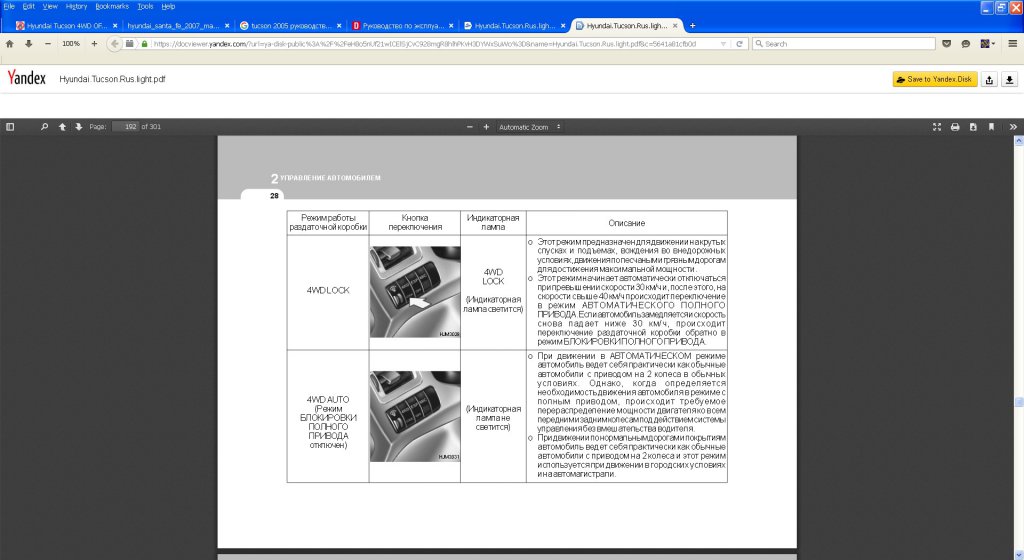Click the Yandex share upload icon
The width and height of the screenshot is (1024, 560).
coord(989,80)
